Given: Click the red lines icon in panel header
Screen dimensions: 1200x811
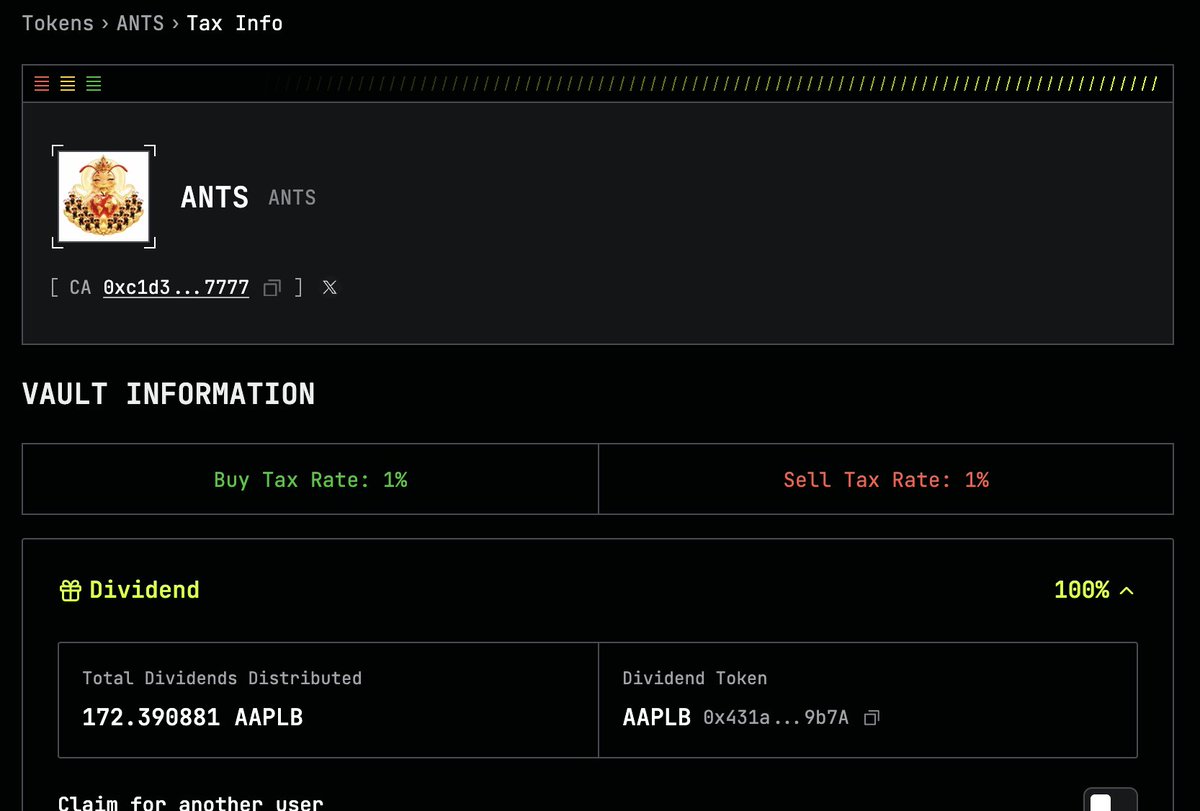Looking at the screenshot, I should click(x=42, y=84).
